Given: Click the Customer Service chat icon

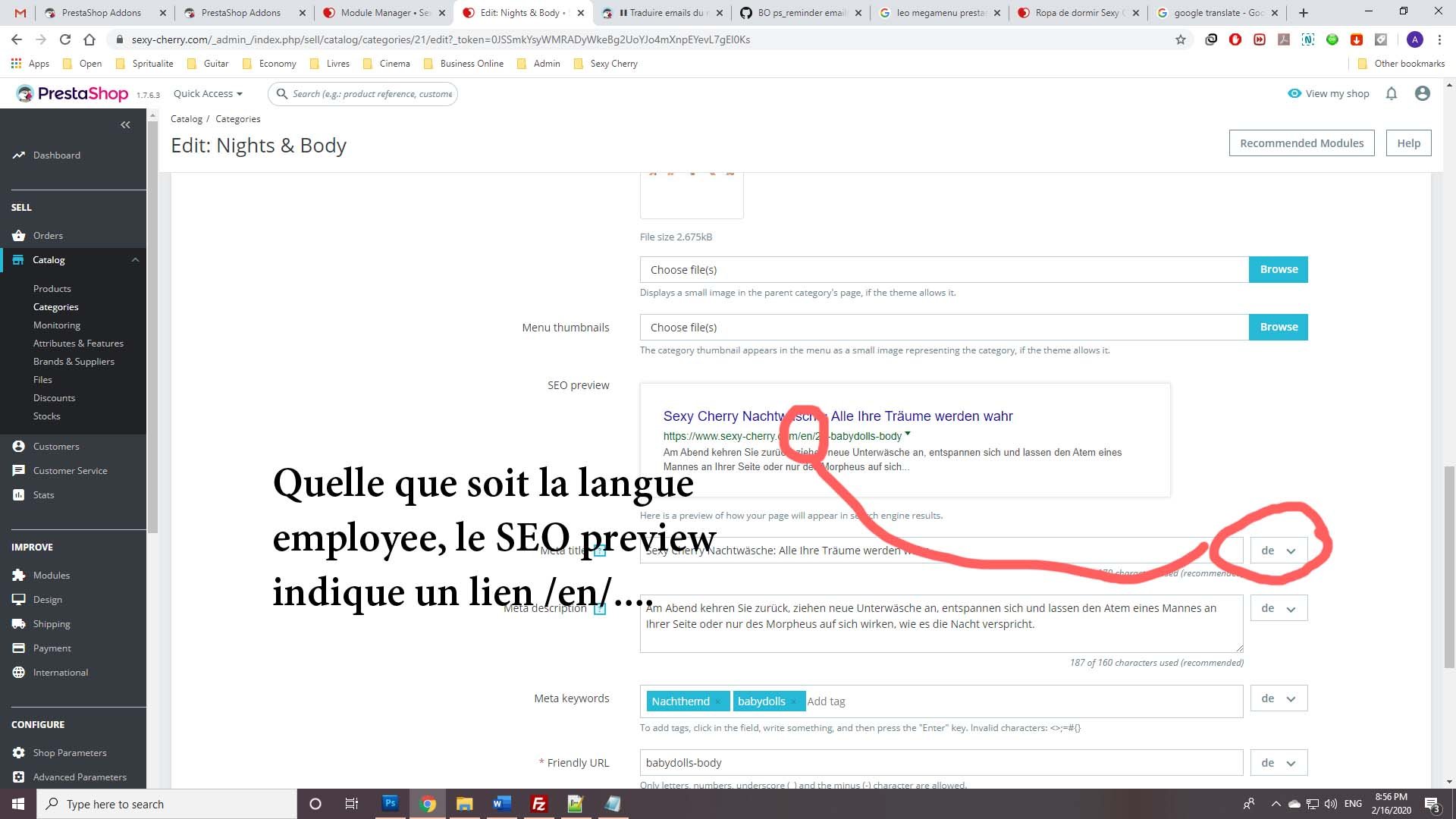Looking at the screenshot, I should click(x=18, y=470).
